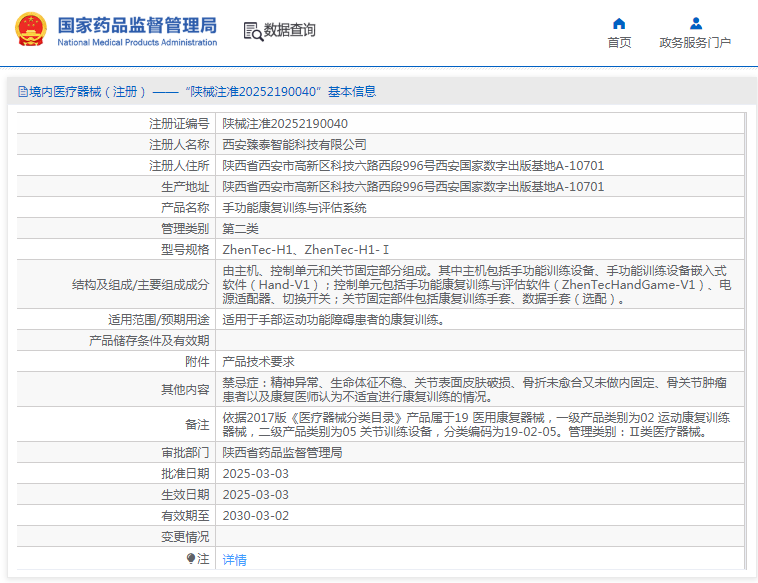
Task: Open the 数据查询 search icon
Action: (253, 31)
